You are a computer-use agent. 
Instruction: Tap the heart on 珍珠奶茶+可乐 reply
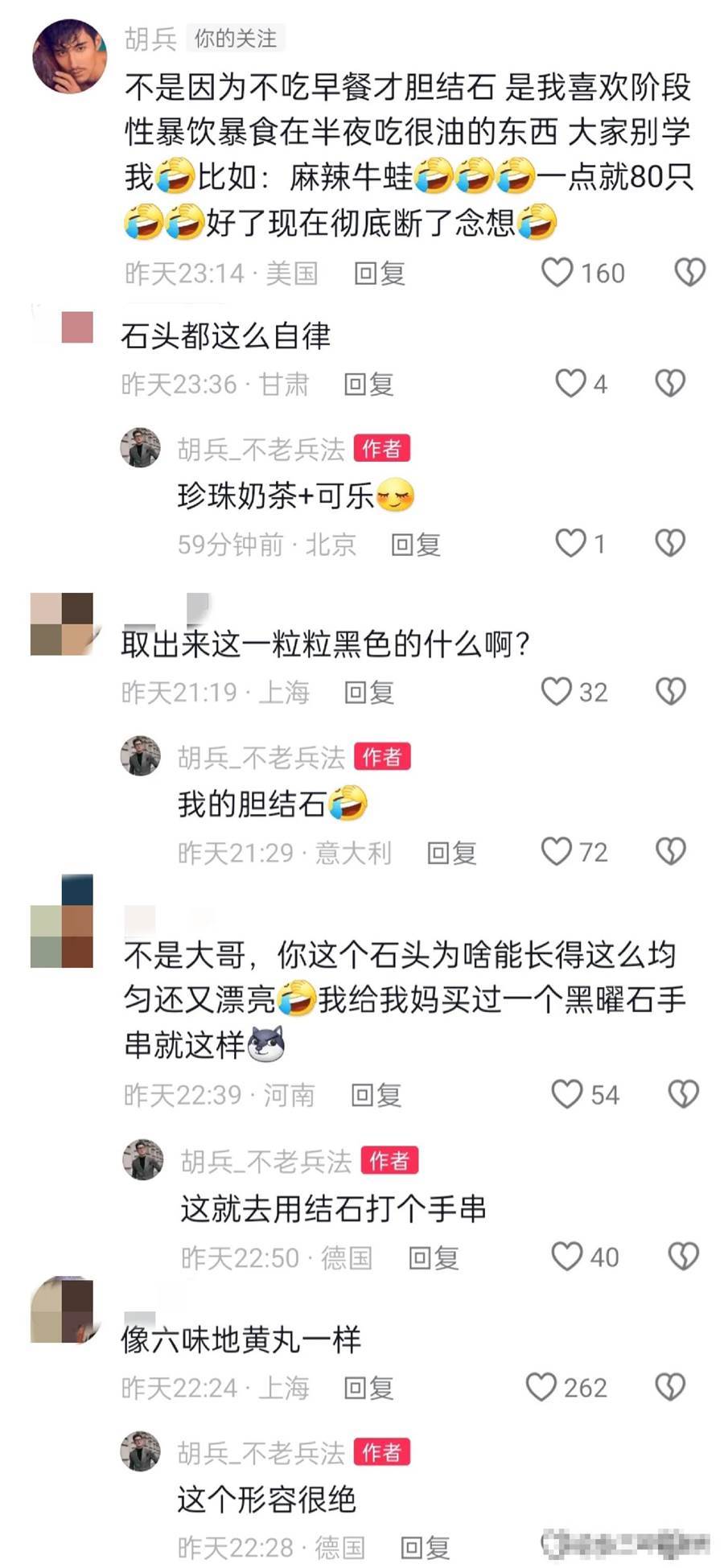tap(570, 543)
